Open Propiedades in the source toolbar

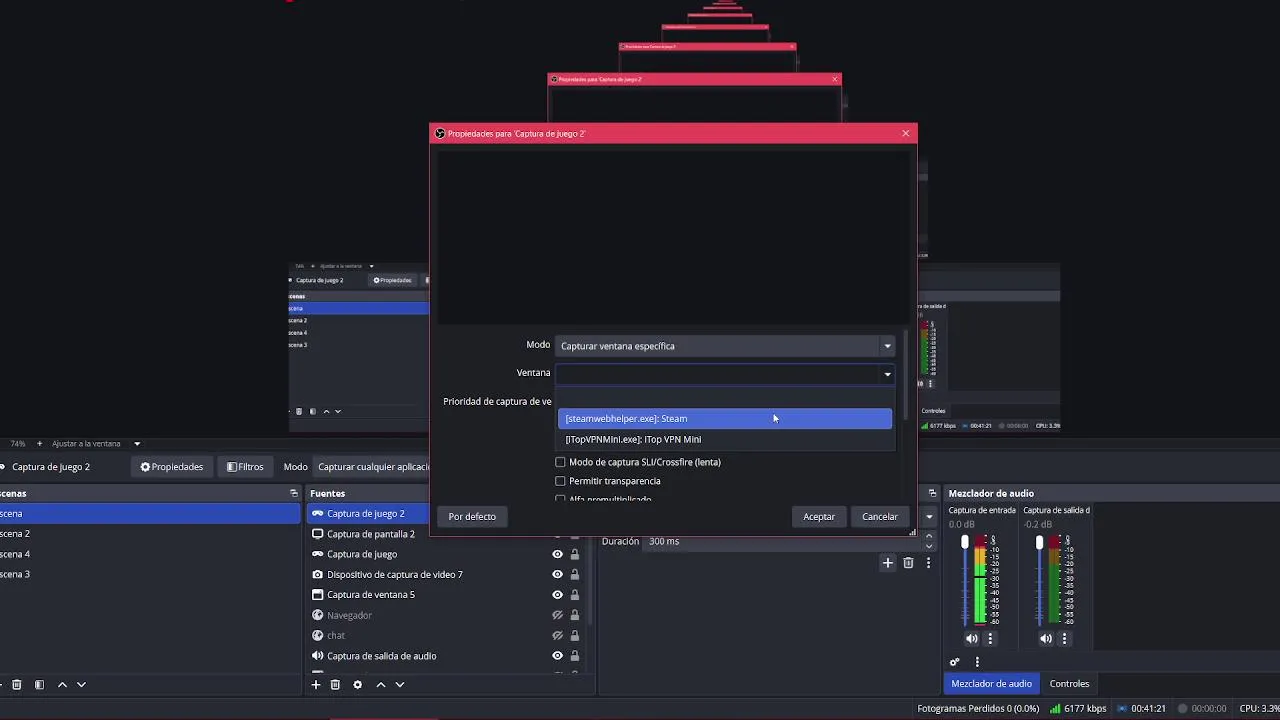tap(172, 467)
